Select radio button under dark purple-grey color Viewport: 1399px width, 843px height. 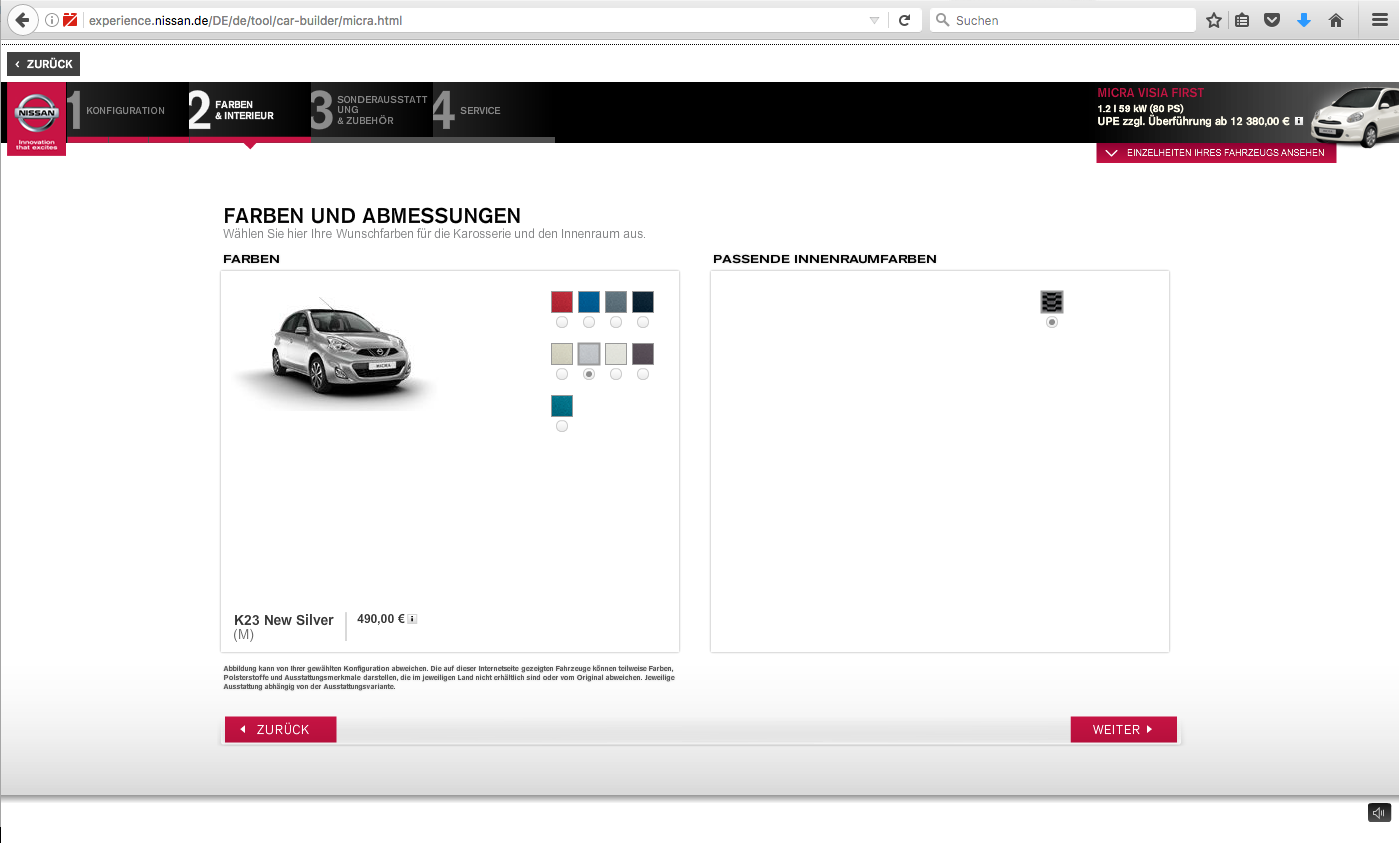pyautogui.click(x=643, y=374)
